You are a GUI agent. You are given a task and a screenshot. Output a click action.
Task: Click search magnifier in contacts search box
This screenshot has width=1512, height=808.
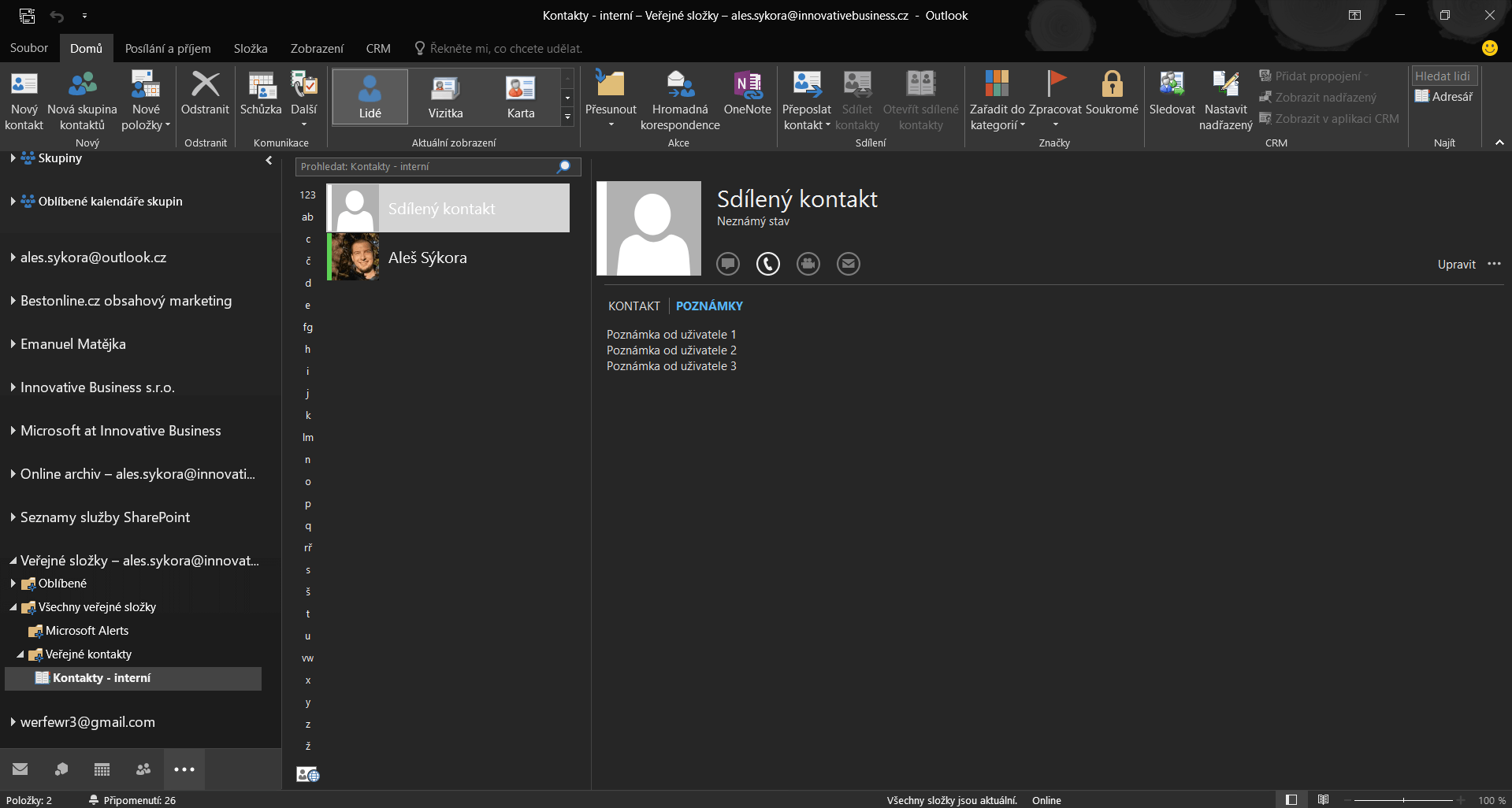point(563,167)
